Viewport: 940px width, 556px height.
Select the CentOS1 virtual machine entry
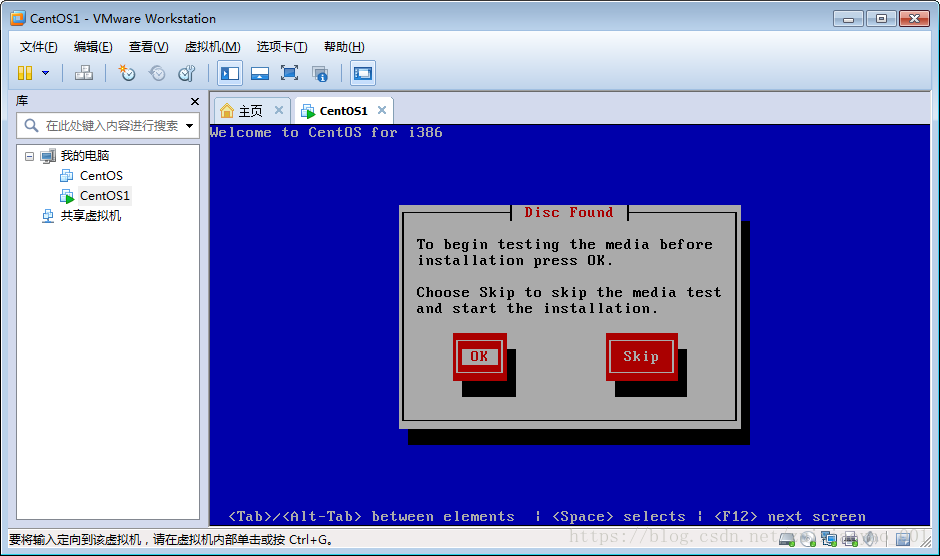[x=104, y=196]
